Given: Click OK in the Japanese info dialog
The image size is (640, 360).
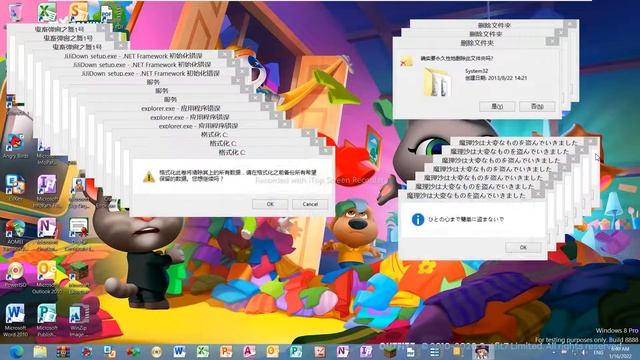Looking at the screenshot, I should (x=523, y=247).
